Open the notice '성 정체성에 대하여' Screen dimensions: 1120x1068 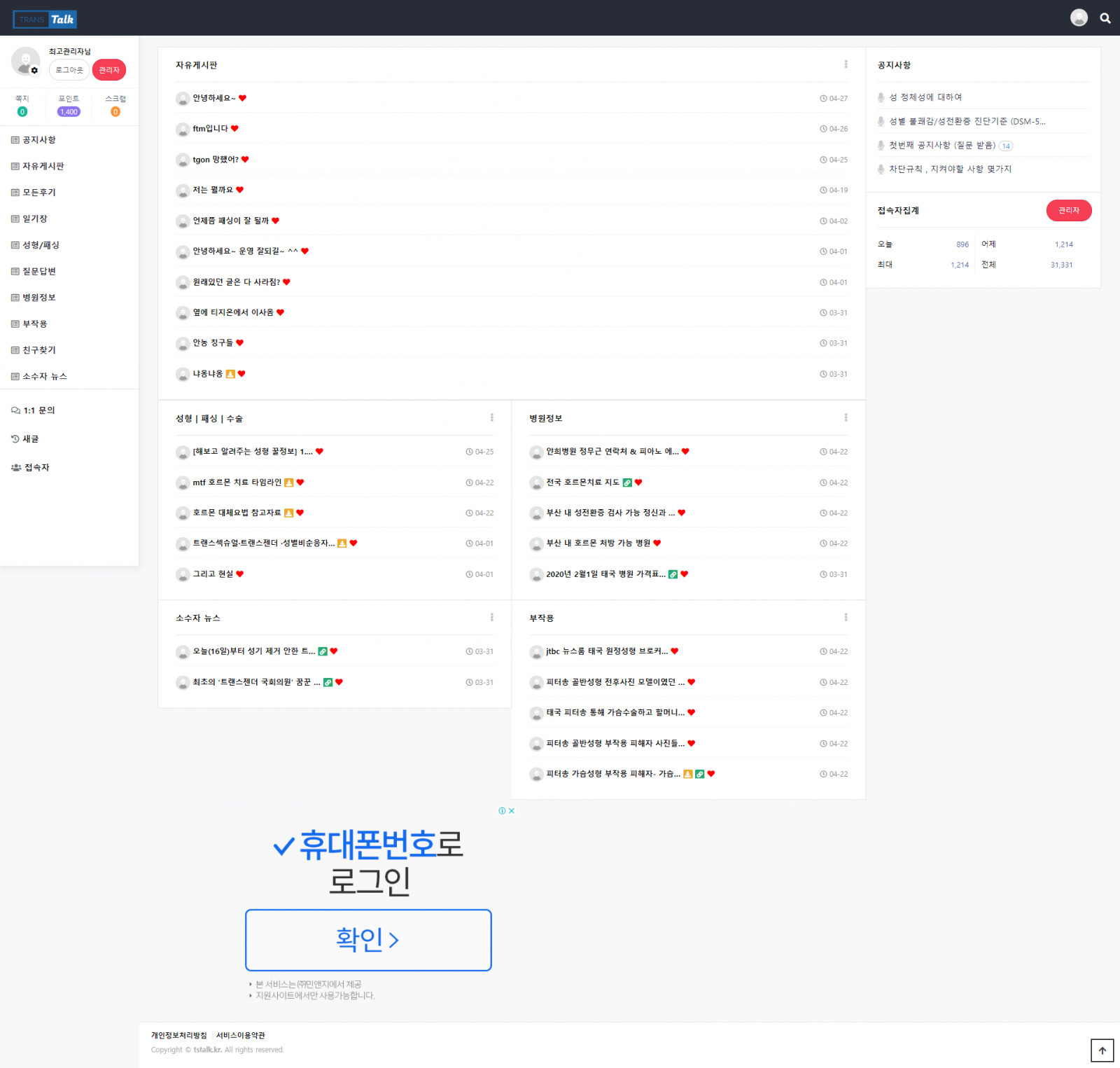click(x=925, y=97)
